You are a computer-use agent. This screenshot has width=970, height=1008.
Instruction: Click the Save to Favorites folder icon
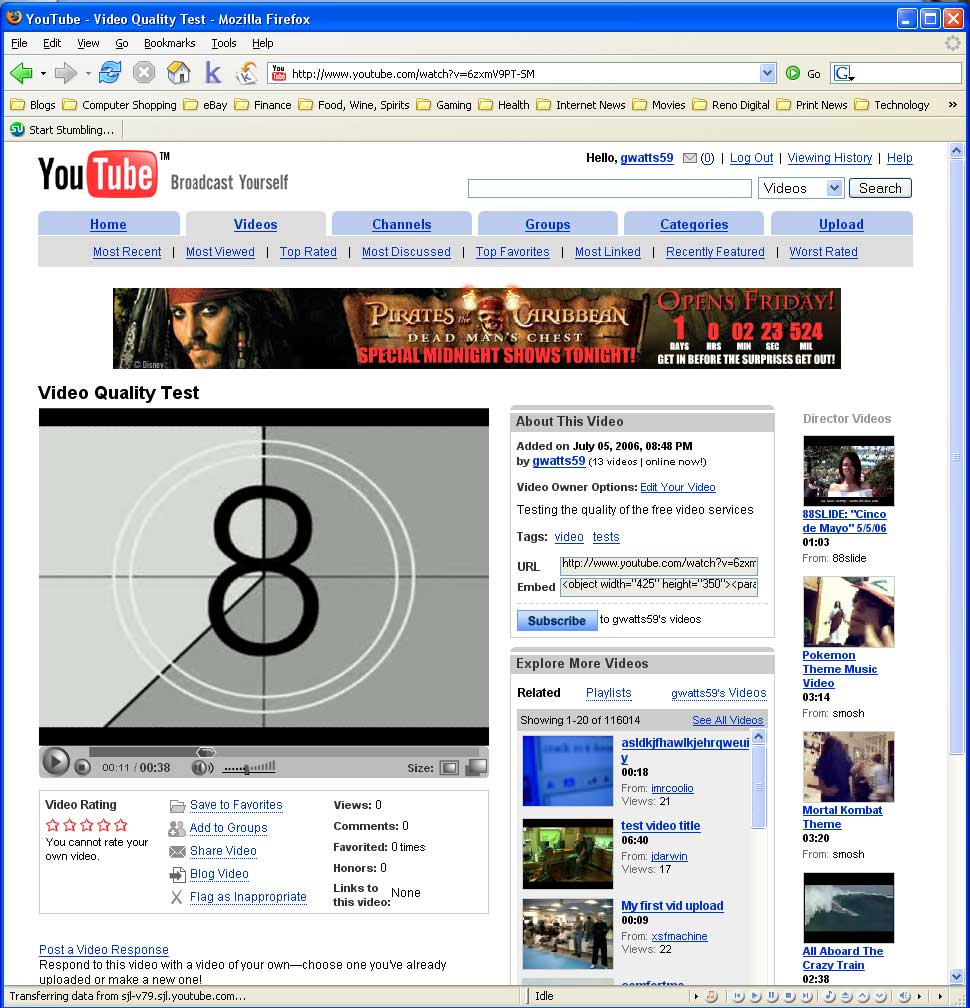[177, 806]
